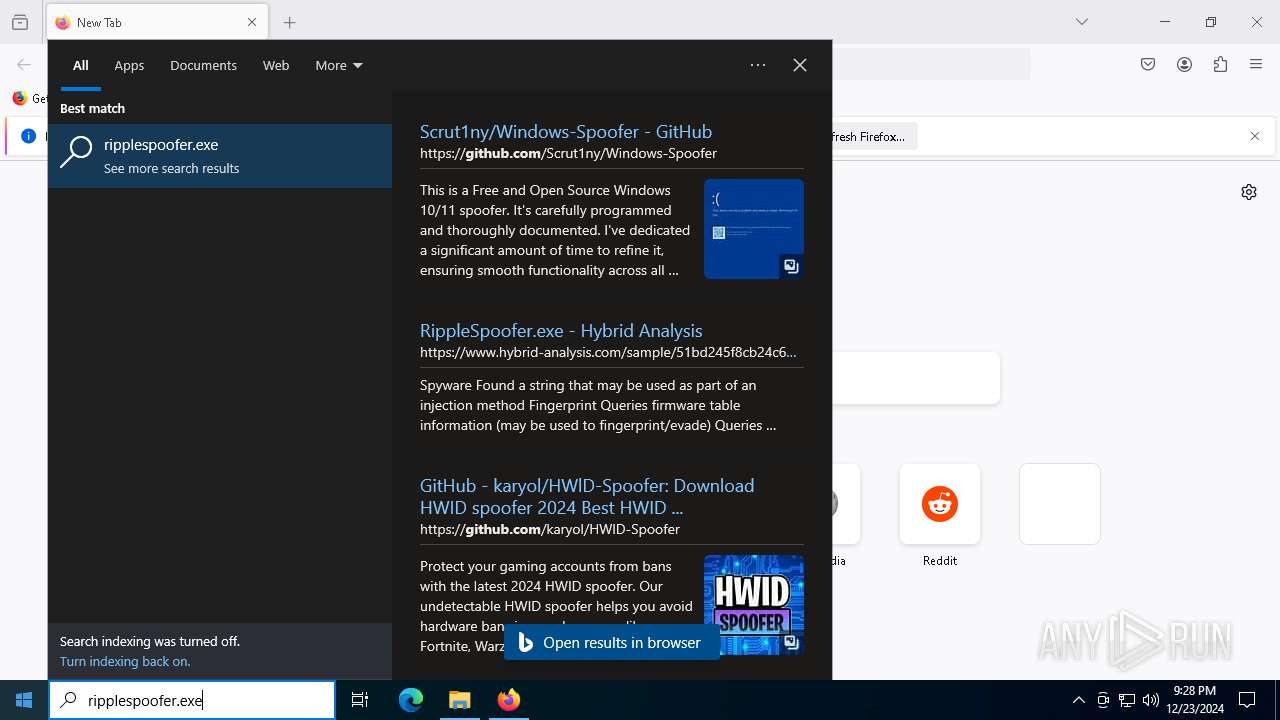The height and width of the screenshot is (720, 1280).
Task: Launch Microsoft Edge from the taskbar
Action: pos(411,700)
